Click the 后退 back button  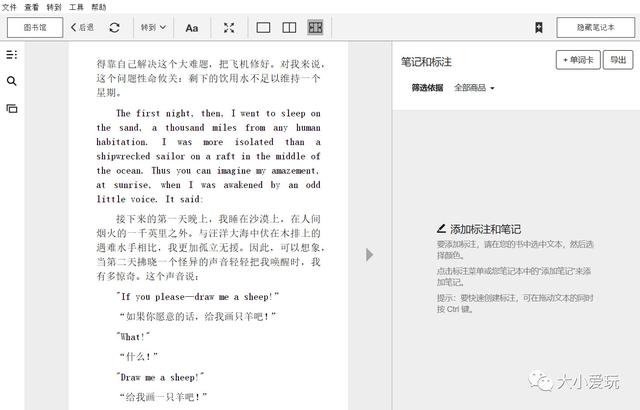[82, 27]
